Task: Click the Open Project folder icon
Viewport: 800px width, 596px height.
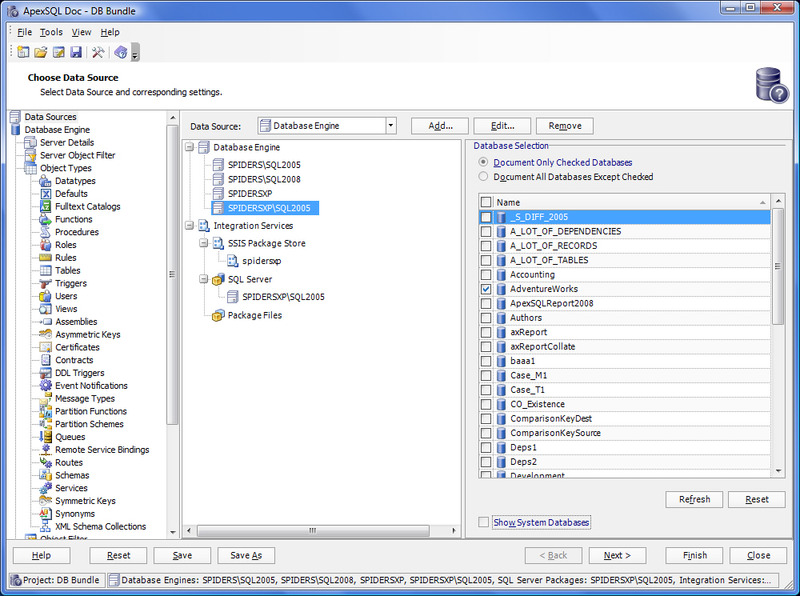Action: coord(41,52)
